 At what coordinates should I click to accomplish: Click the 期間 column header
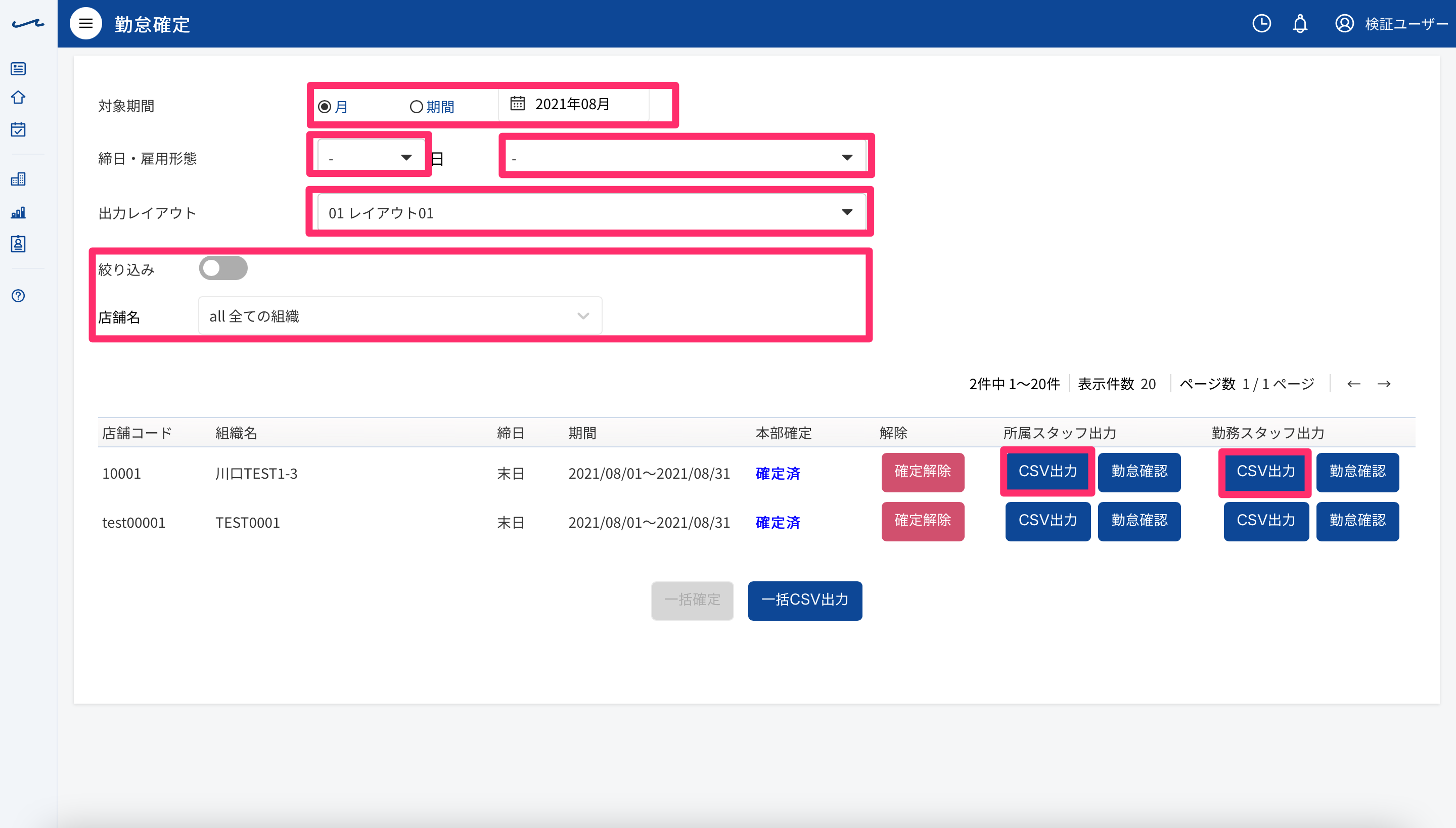point(582,433)
